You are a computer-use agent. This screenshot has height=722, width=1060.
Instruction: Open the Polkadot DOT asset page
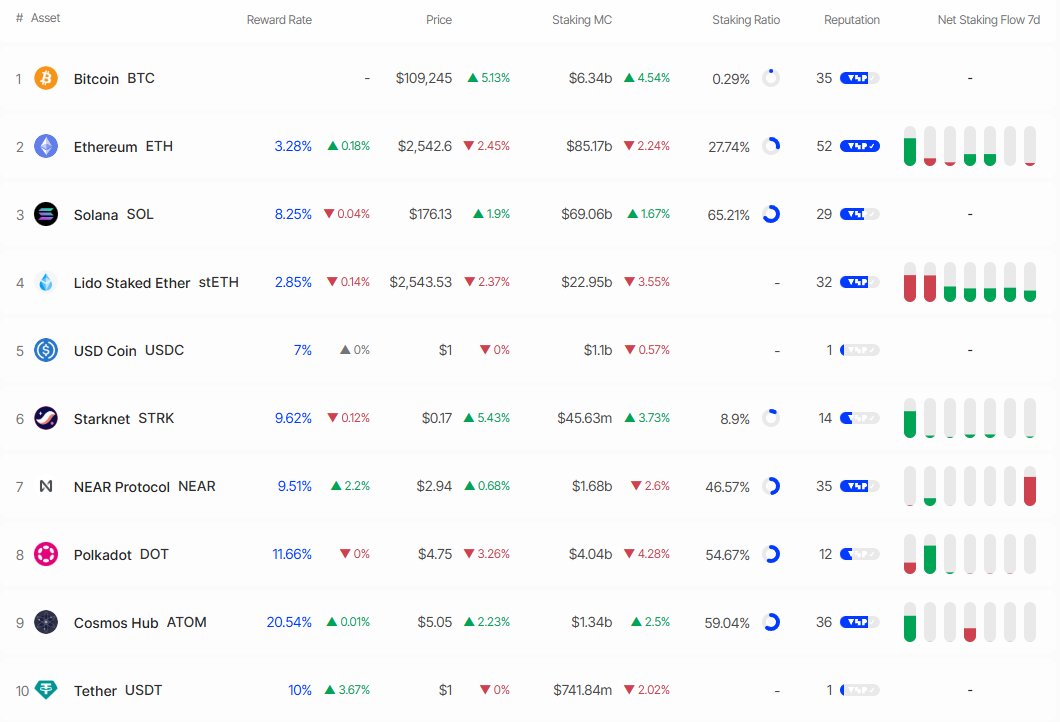click(x=121, y=554)
